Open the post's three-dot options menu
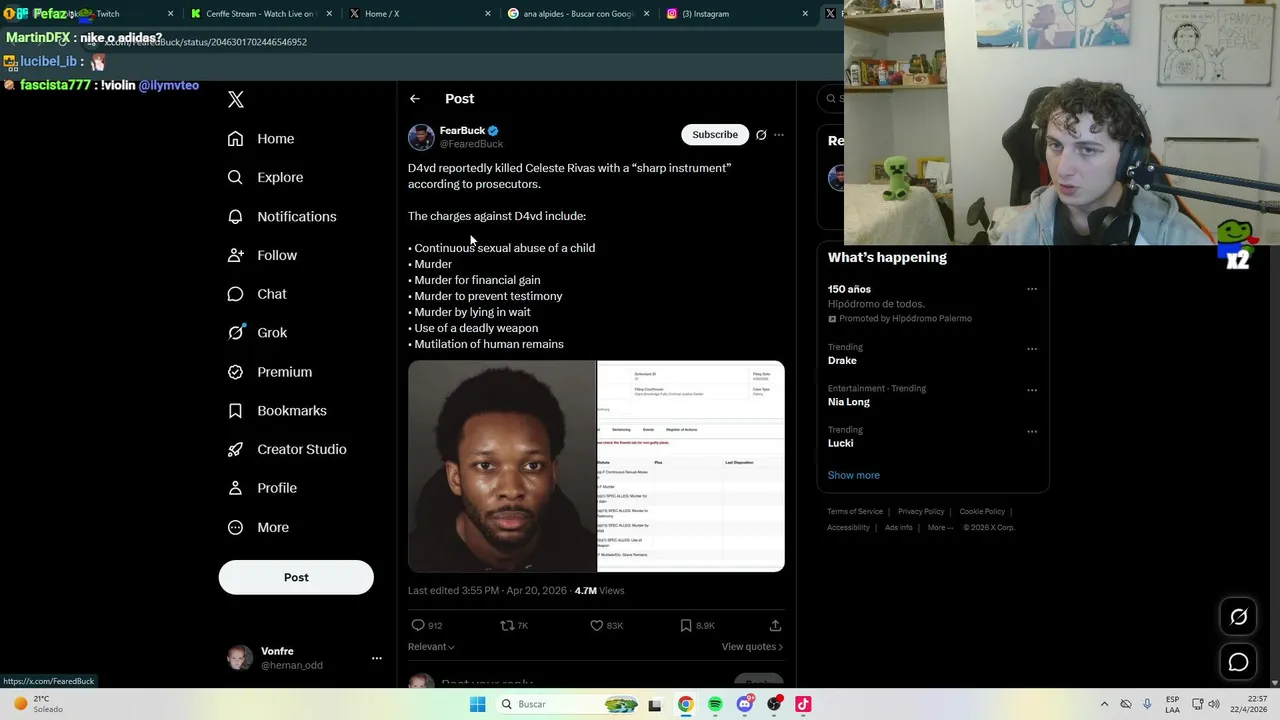 coord(779,135)
